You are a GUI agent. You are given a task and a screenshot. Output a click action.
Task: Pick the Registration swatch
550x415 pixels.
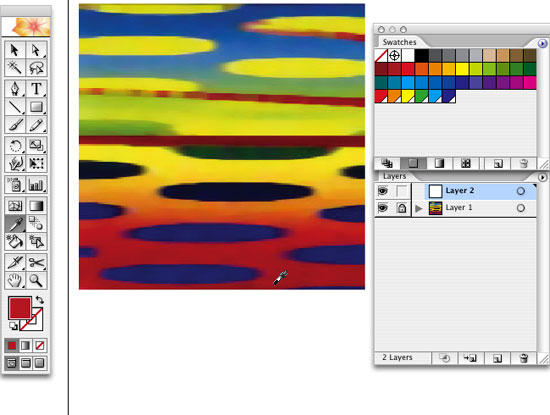click(x=395, y=55)
